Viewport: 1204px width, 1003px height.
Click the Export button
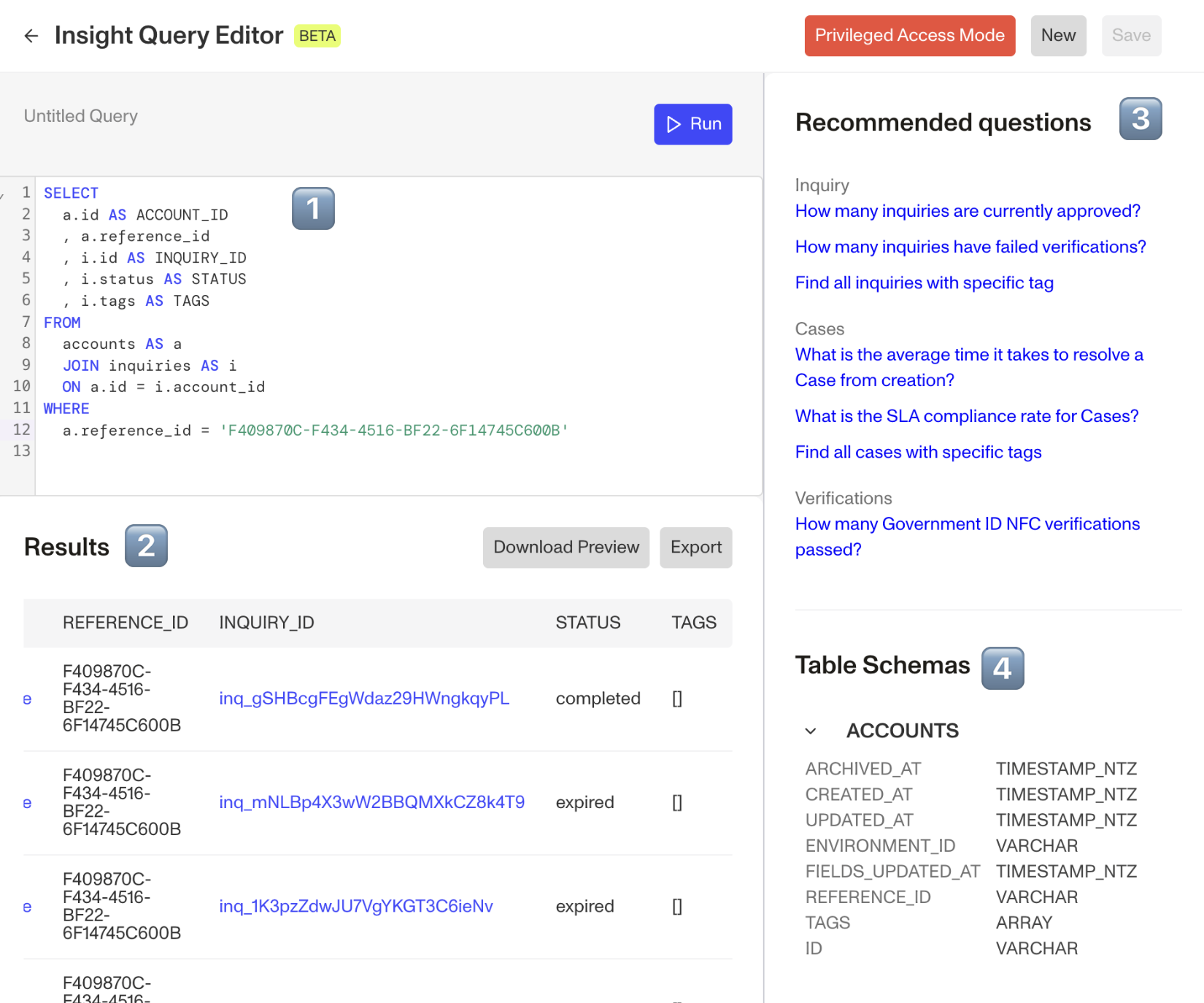[x=695, y=547]
